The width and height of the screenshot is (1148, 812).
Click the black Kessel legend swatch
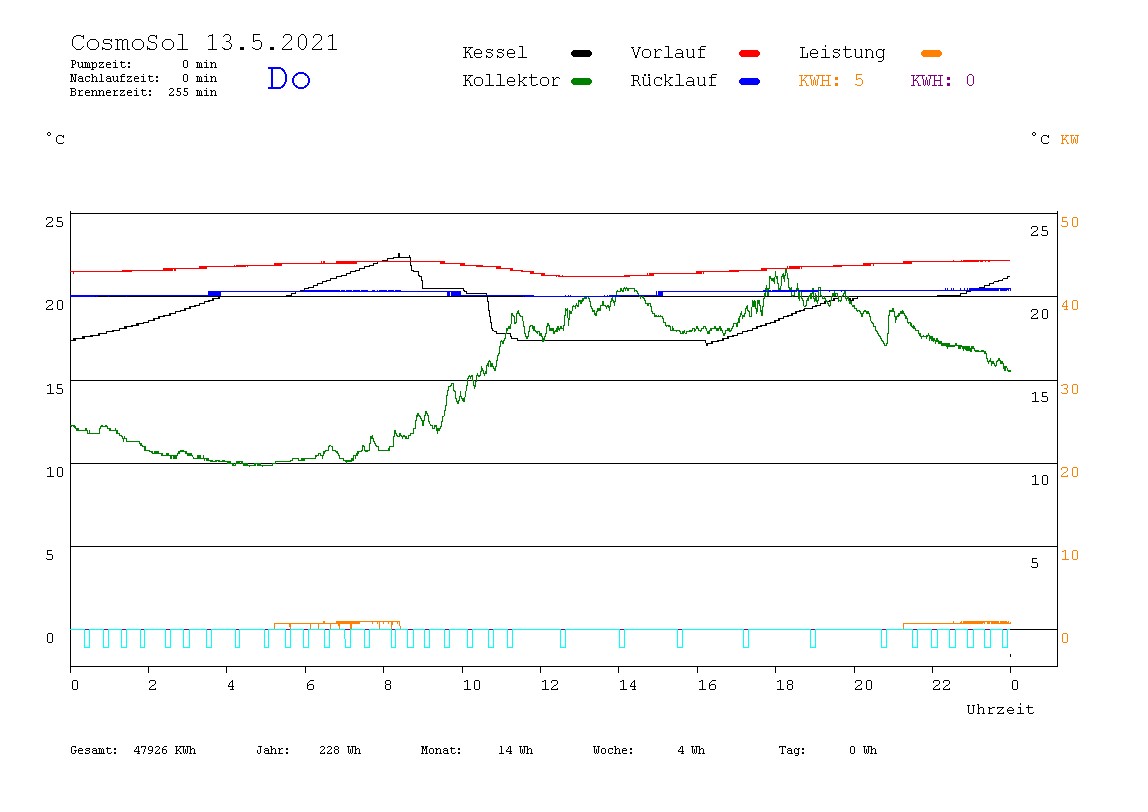pyautogui.click(x=581, y=53)
